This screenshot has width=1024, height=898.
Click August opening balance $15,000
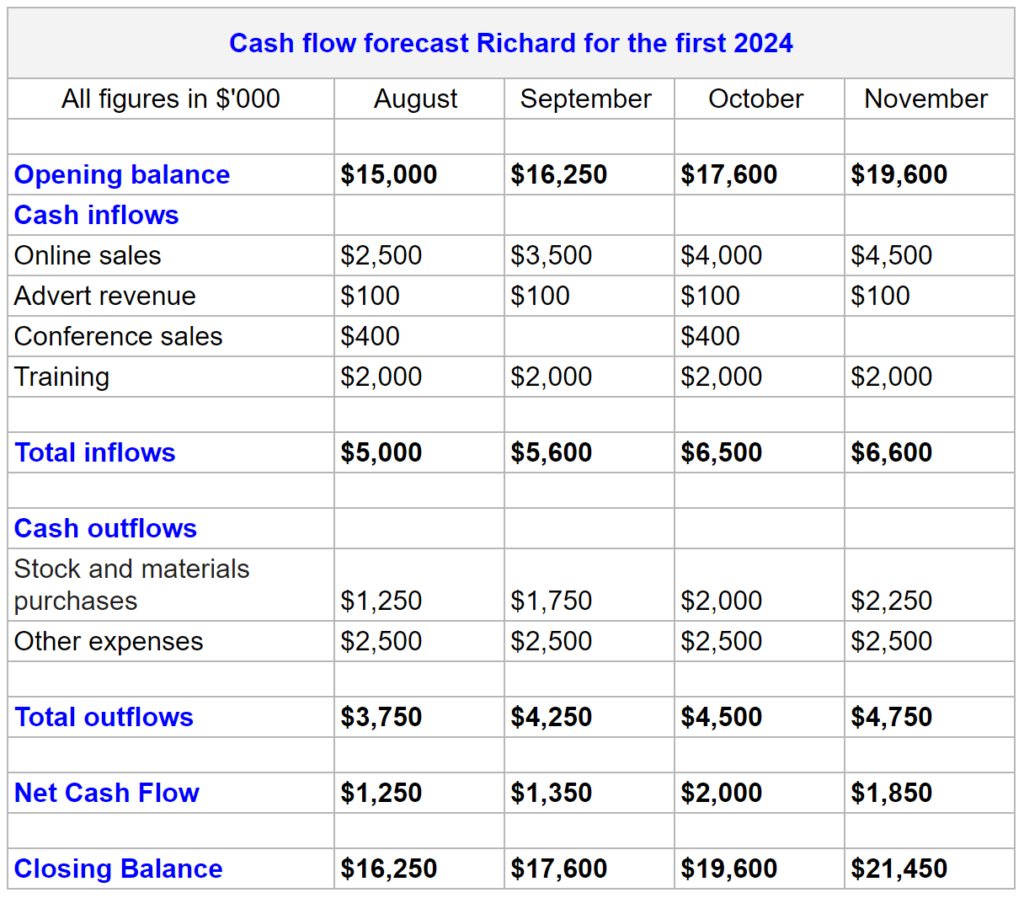tap(389, 174)
